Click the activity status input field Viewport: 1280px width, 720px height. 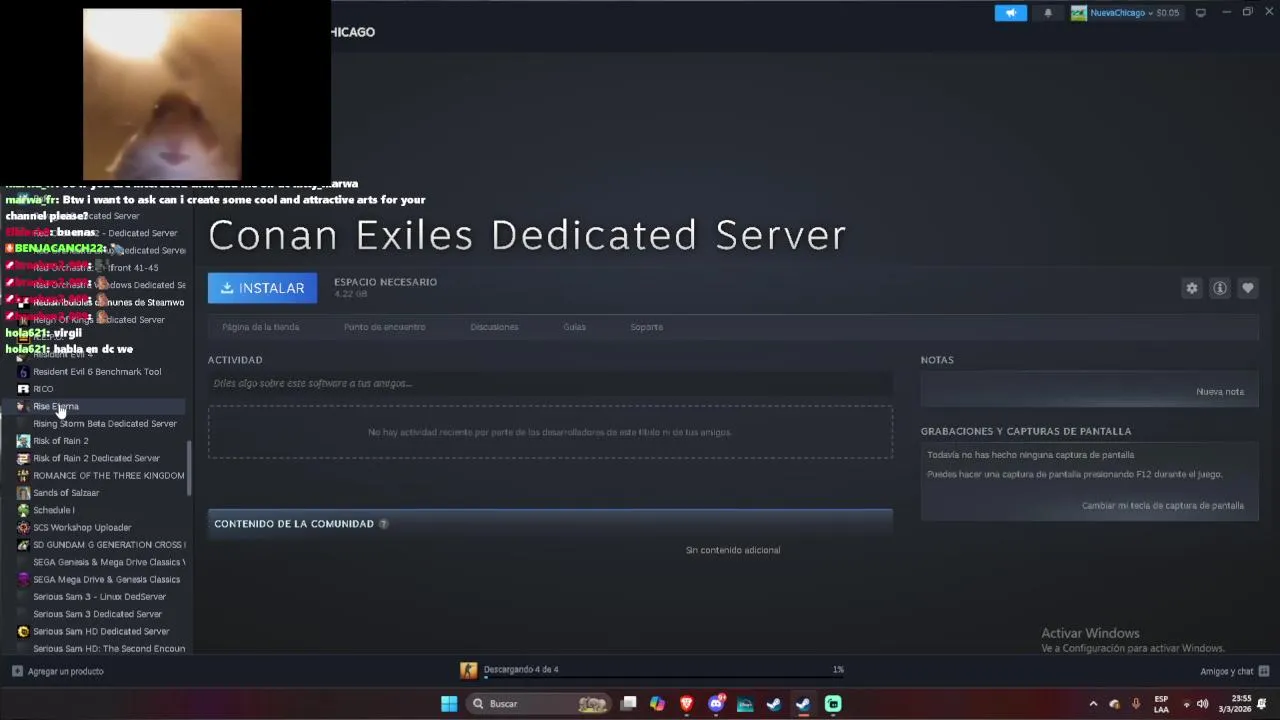(550, 383)
